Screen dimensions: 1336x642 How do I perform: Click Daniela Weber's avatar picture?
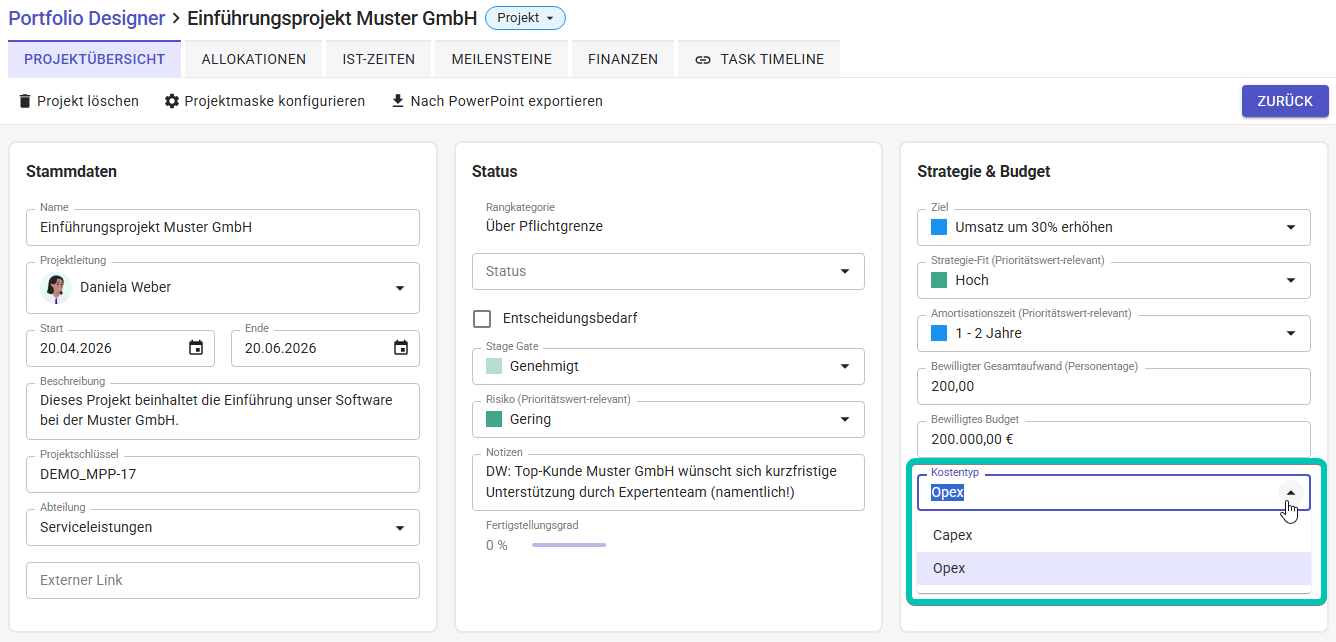pos(56,287)
